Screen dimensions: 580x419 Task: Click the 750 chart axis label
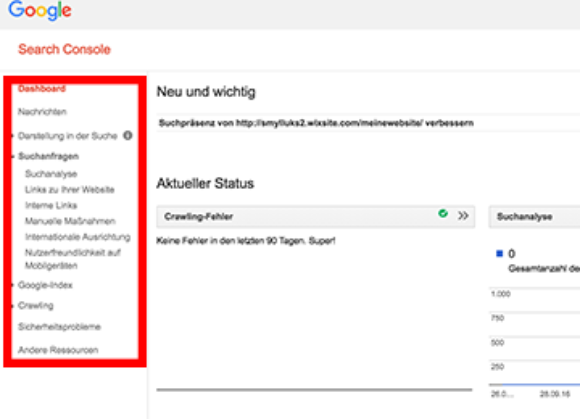pyautogui.click(x=498, y=318)
